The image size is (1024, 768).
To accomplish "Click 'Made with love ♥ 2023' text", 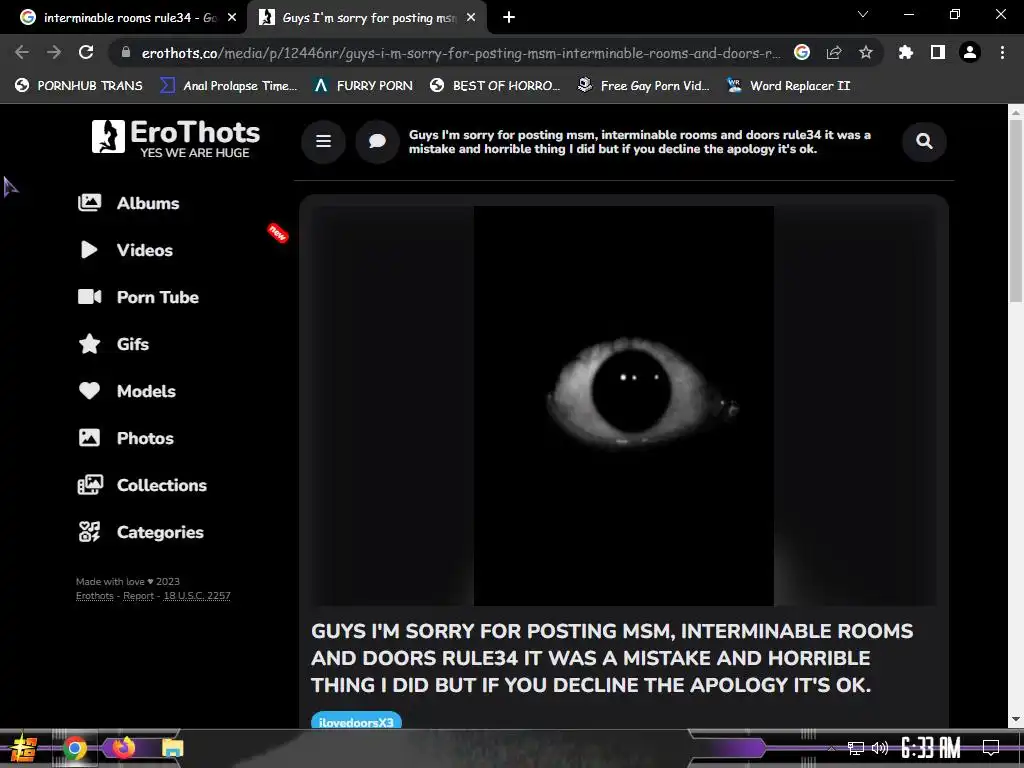I will click(x=127, y=581).
